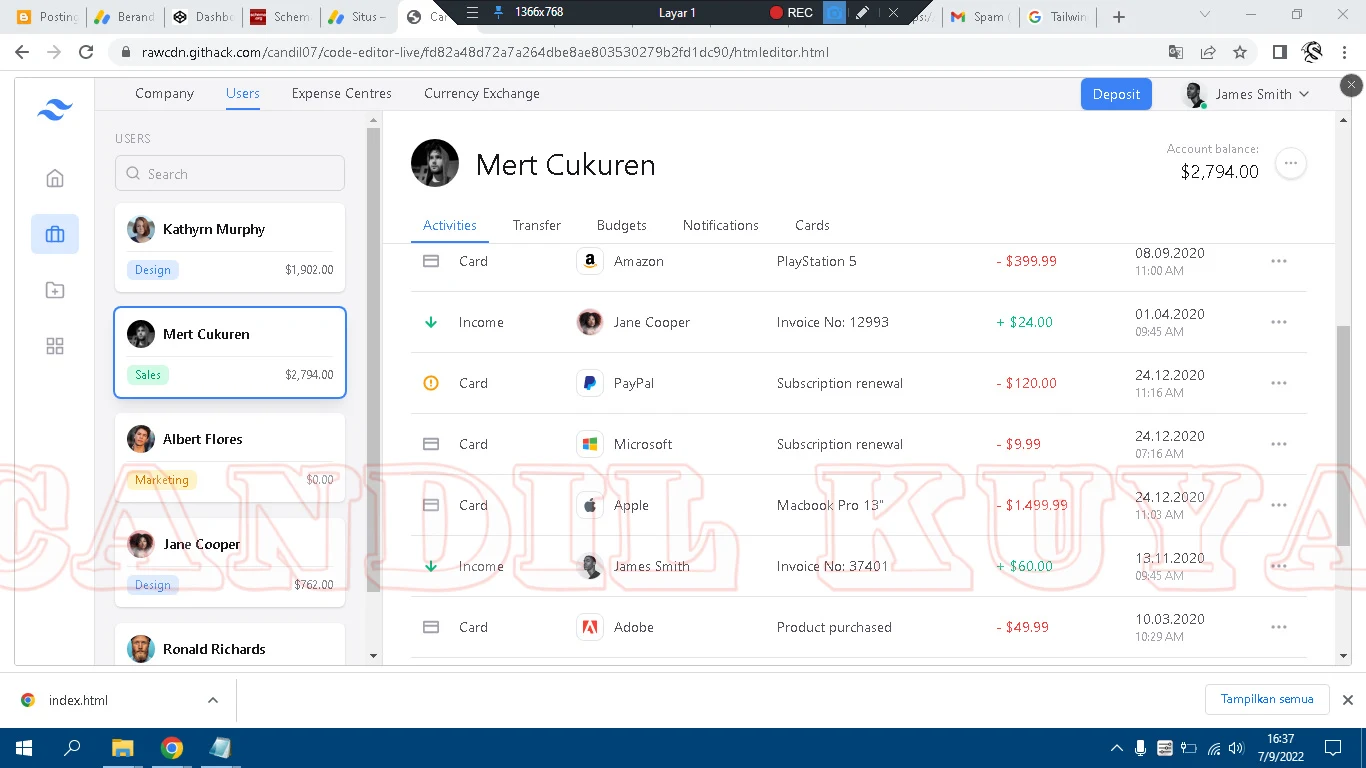
Task: Expand the index.html download options chevron
Action: [213, 700]
